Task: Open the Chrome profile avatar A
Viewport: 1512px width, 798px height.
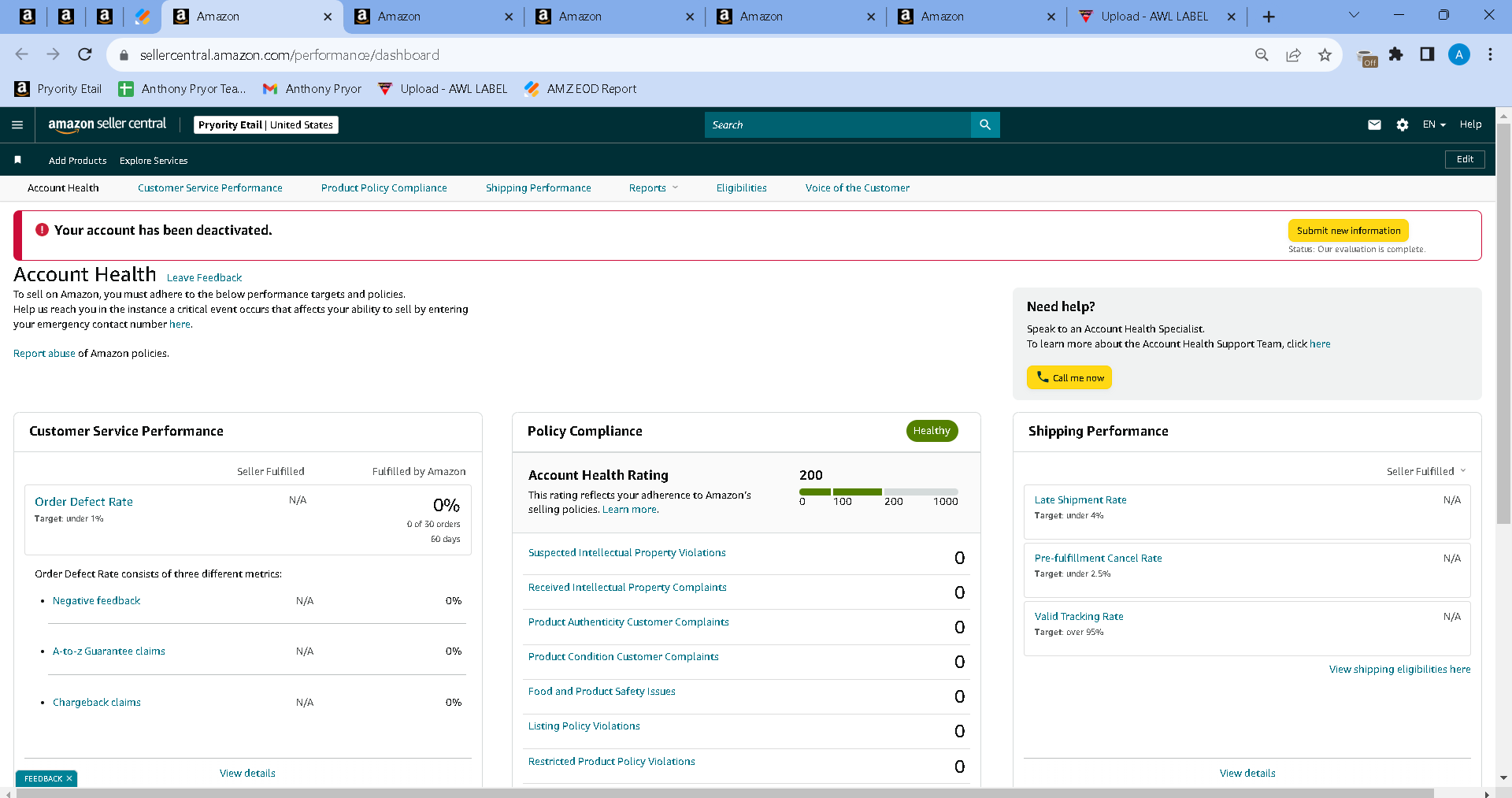Action: [1459, 54]
